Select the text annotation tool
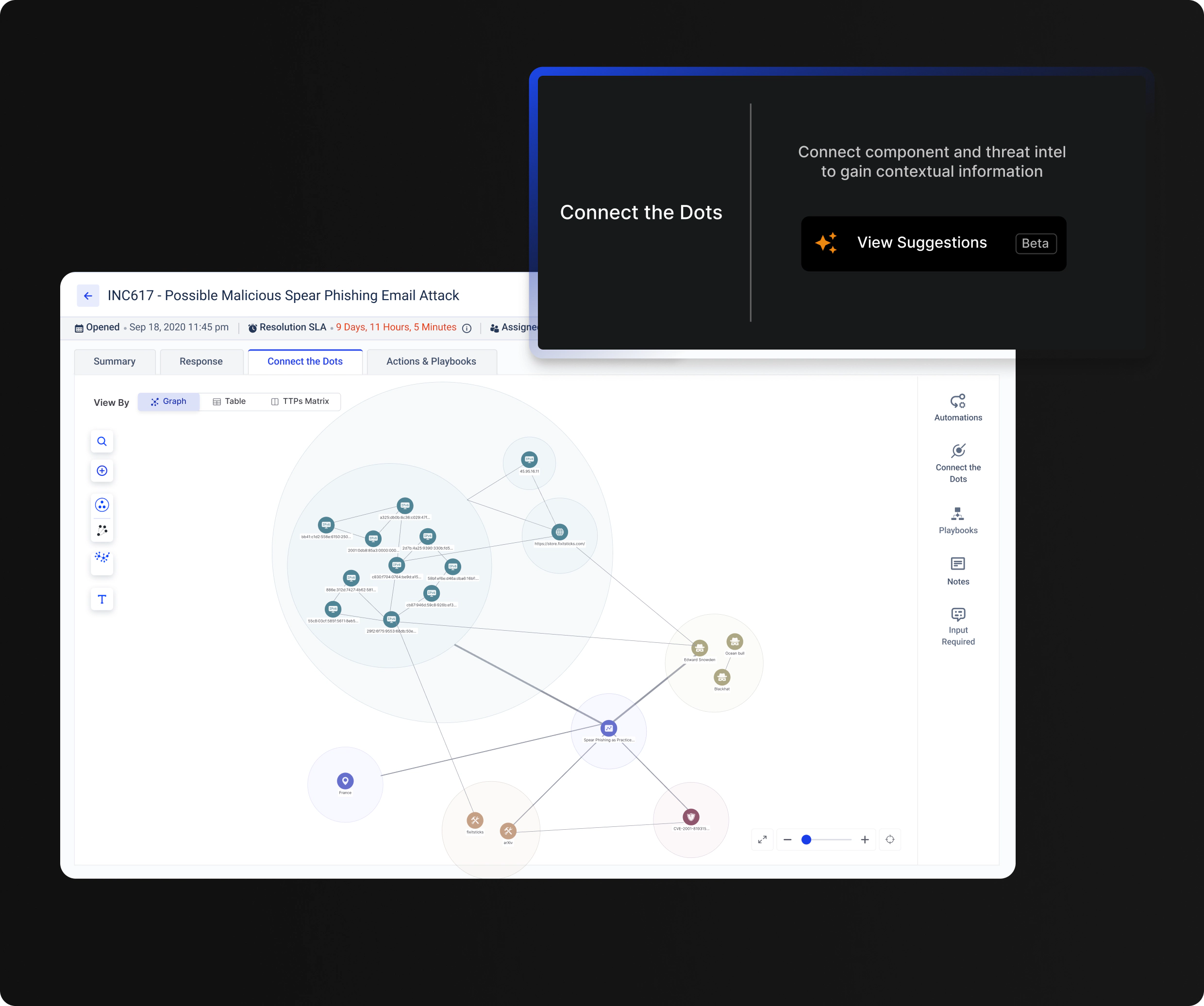This screenshot has height=1006, width=1204. point(101,599)
